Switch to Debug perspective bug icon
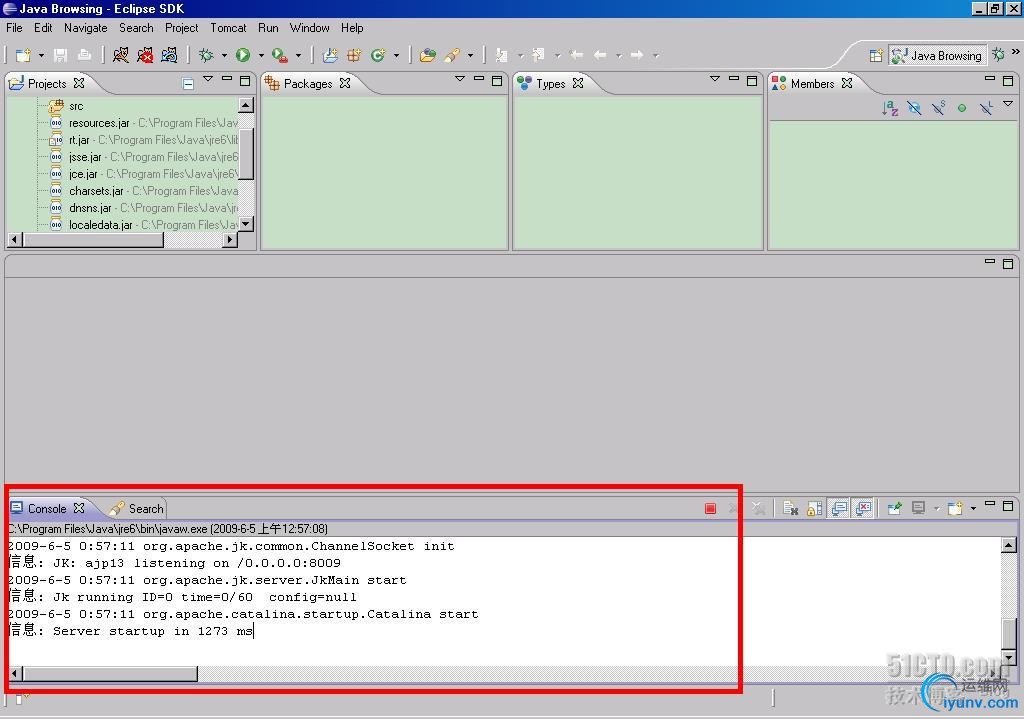Image resolution: width=1024 pixels, height=719 pixels. click(998, 54)
